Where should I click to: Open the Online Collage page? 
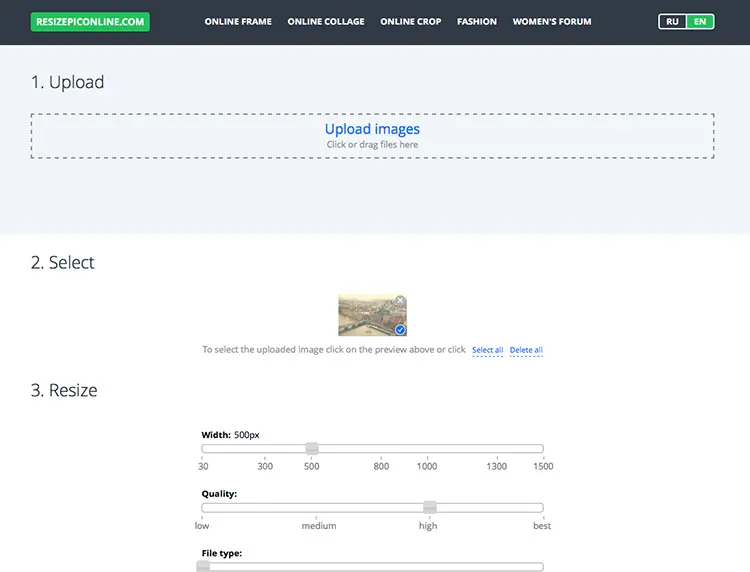pos(326,22)
